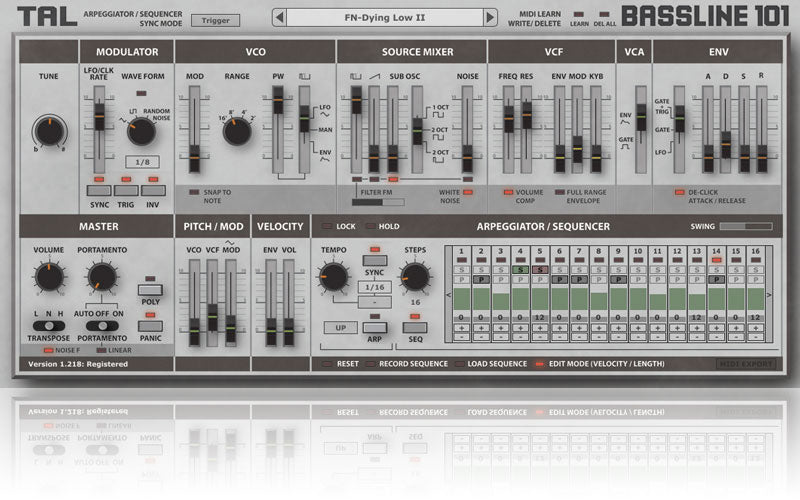Toggle arpeggiator LOCK LED

click(x=328, y=226)
